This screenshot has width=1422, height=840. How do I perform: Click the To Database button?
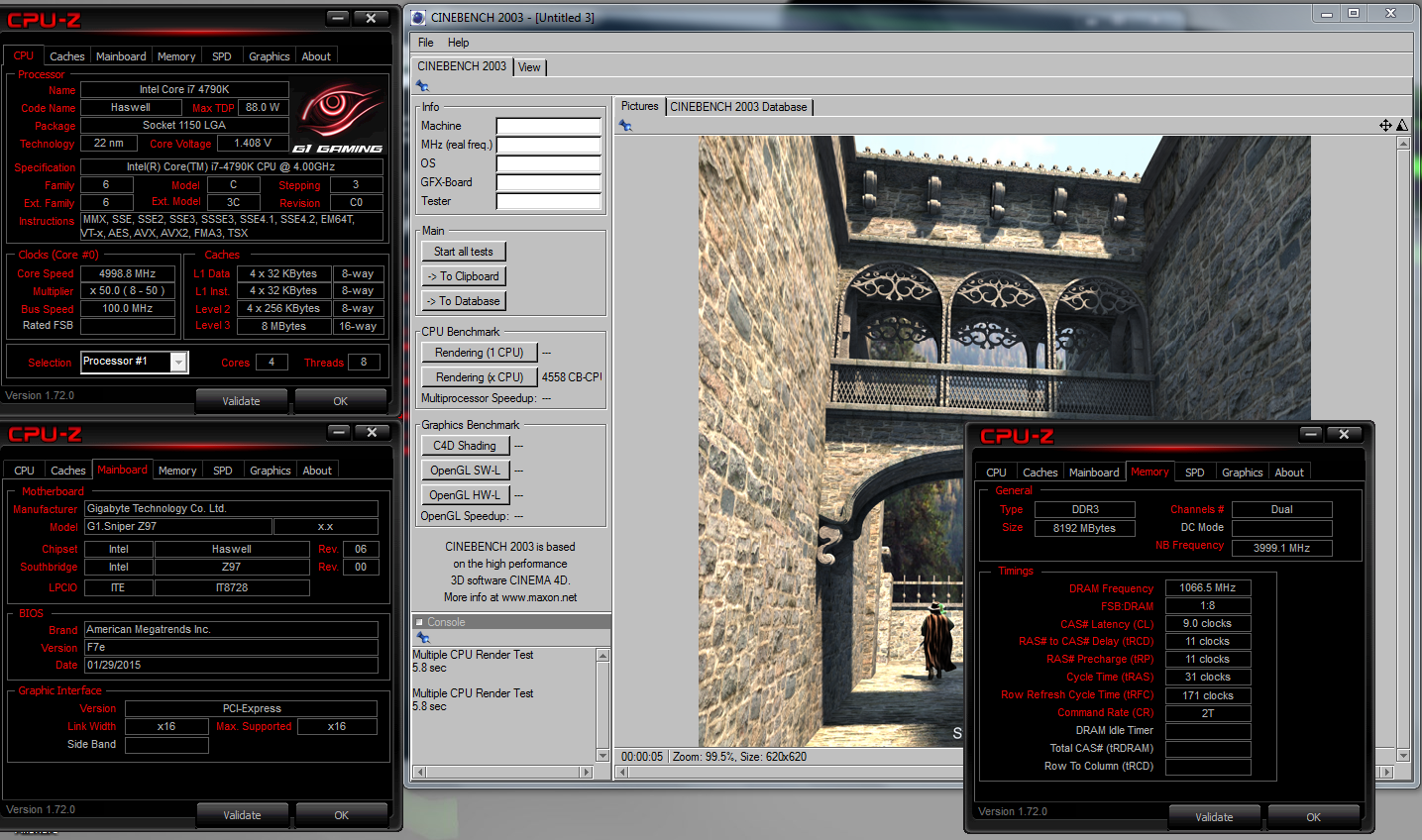(464, 301)
